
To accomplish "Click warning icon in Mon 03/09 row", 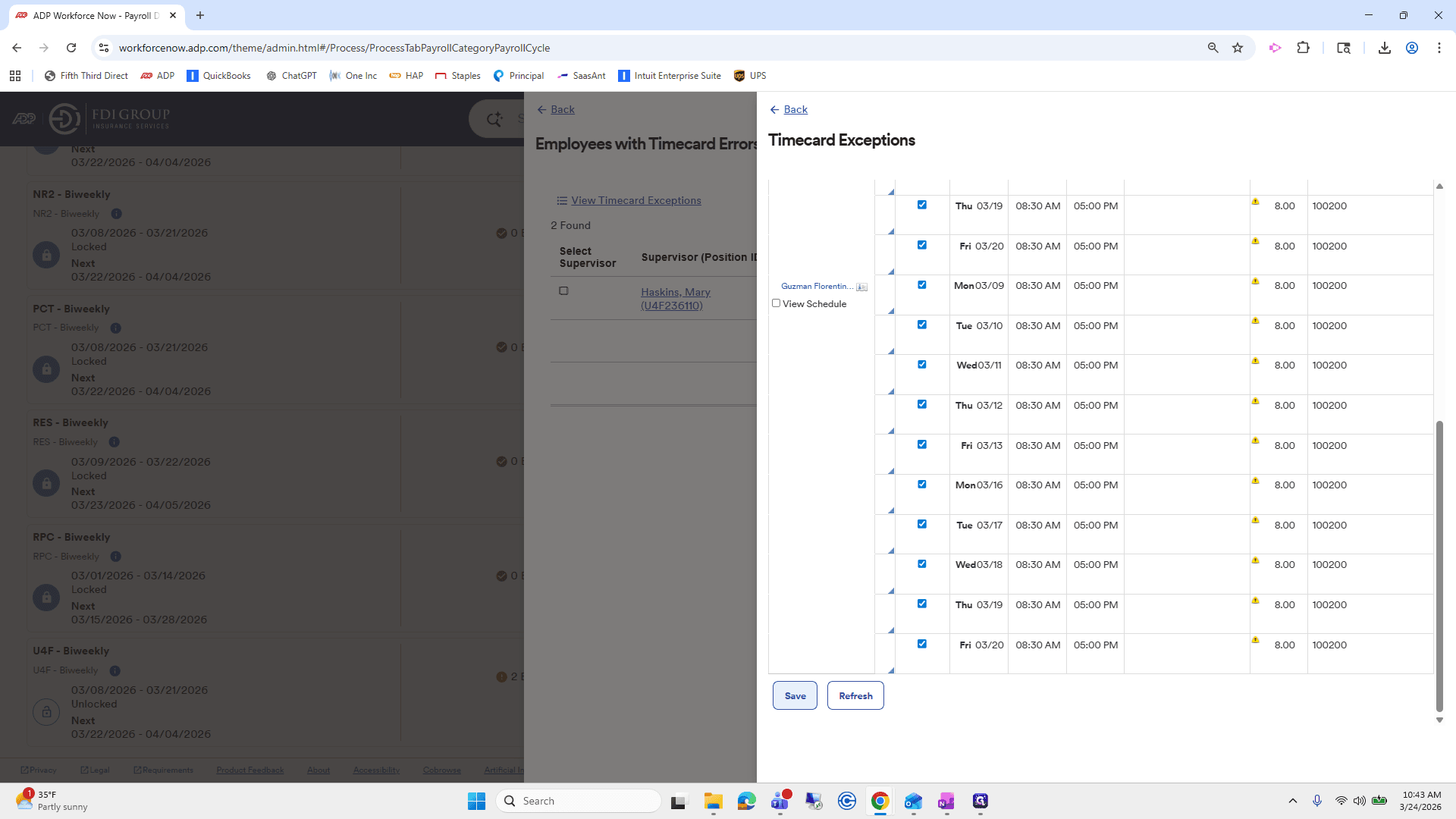I will [x=1255, y=281].
